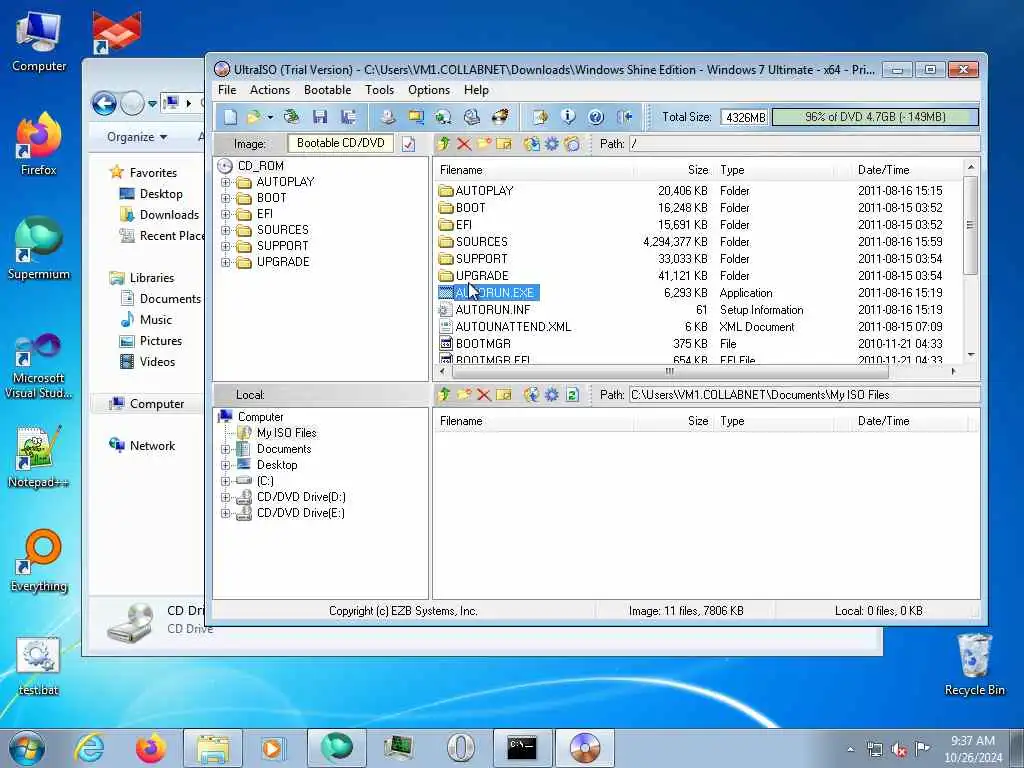Expand the (C:) drive in Local tree
This screenshot has height=768, width=1024.
coord(226,481)
